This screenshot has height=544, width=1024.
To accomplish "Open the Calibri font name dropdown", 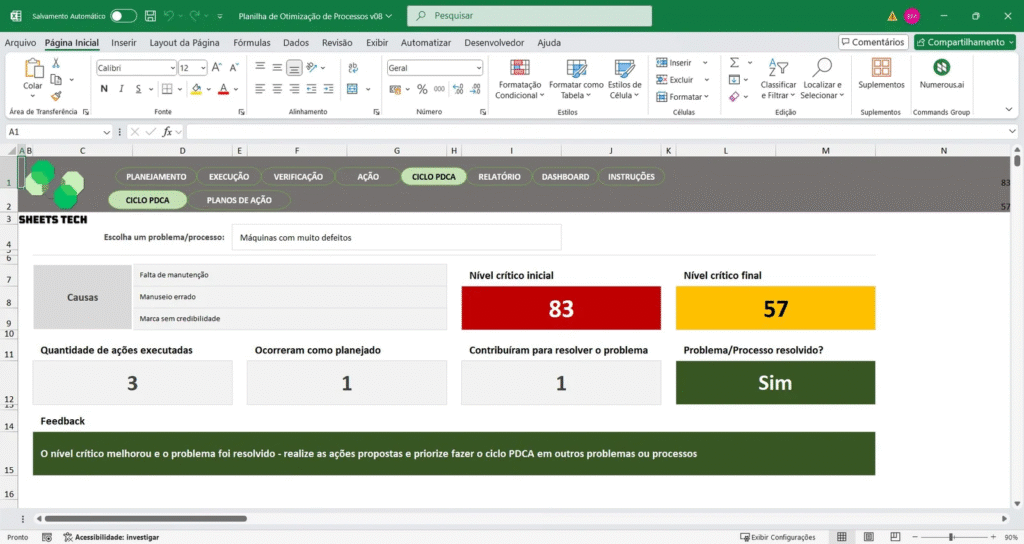I will (171, 68).
